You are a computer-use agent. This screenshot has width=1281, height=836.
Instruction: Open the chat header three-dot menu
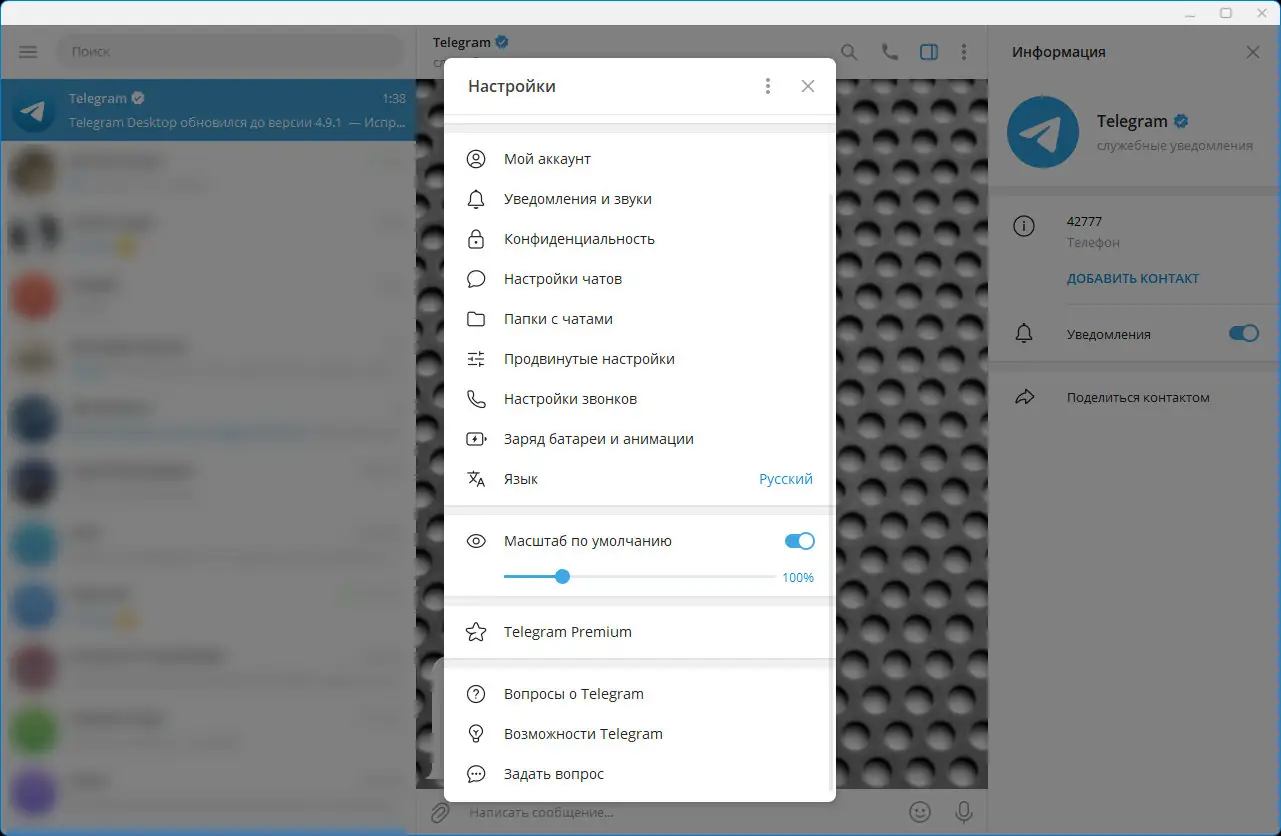click(x=964, y=52)
